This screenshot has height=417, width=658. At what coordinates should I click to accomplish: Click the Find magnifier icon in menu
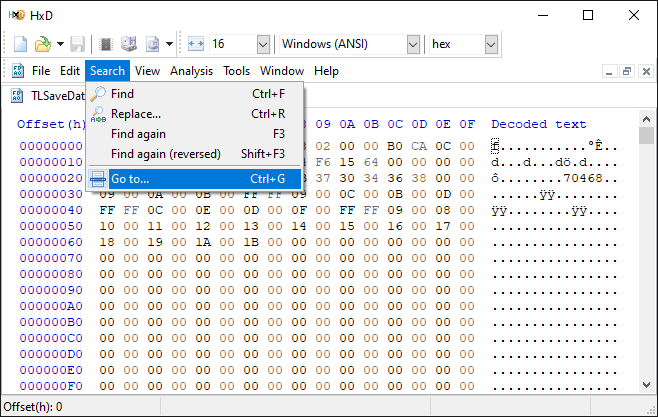[x=98, y=94]
